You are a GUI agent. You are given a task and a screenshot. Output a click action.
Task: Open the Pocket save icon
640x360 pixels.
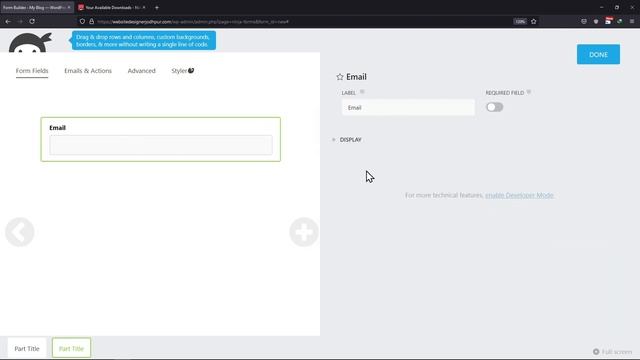[x=584, y=21]
